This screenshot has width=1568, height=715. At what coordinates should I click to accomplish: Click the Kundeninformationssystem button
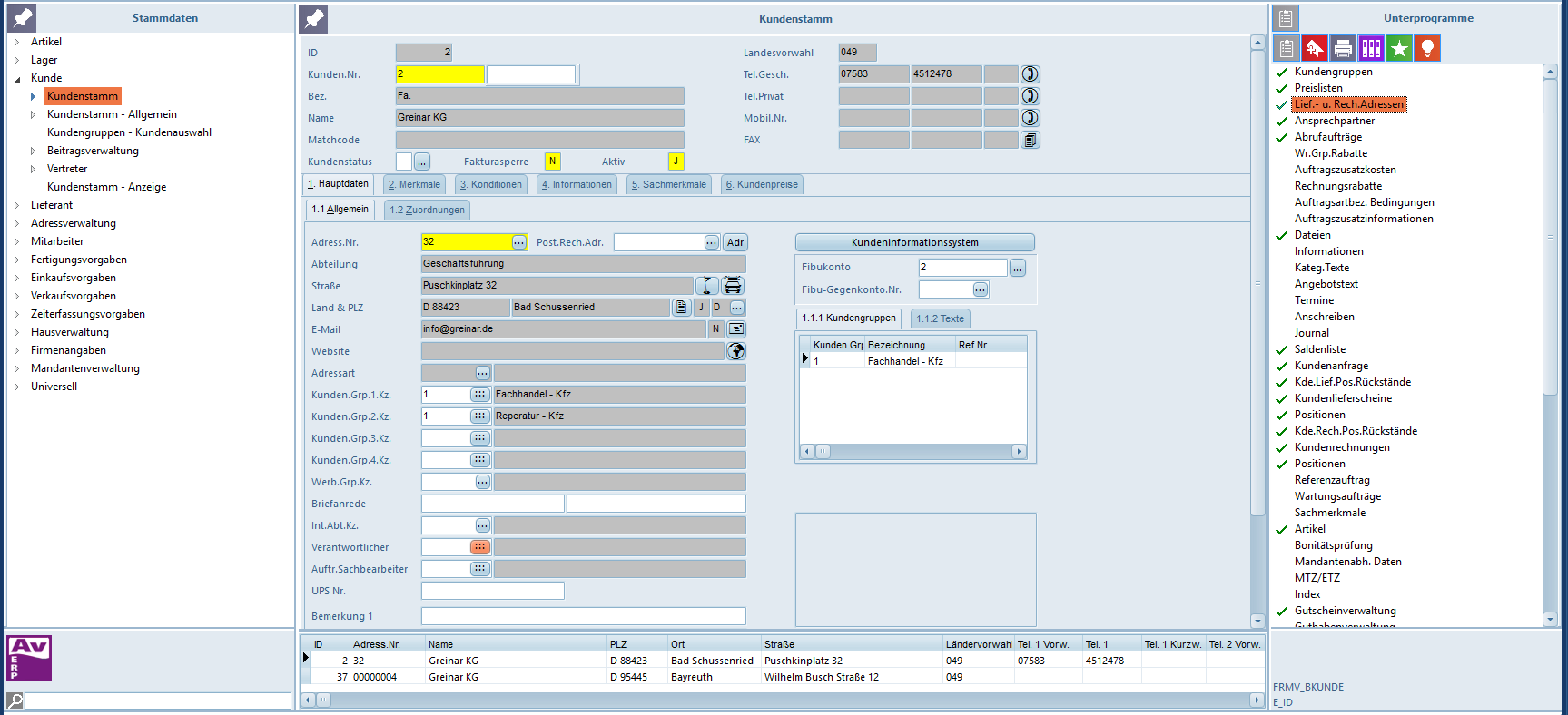coord(914,242)
